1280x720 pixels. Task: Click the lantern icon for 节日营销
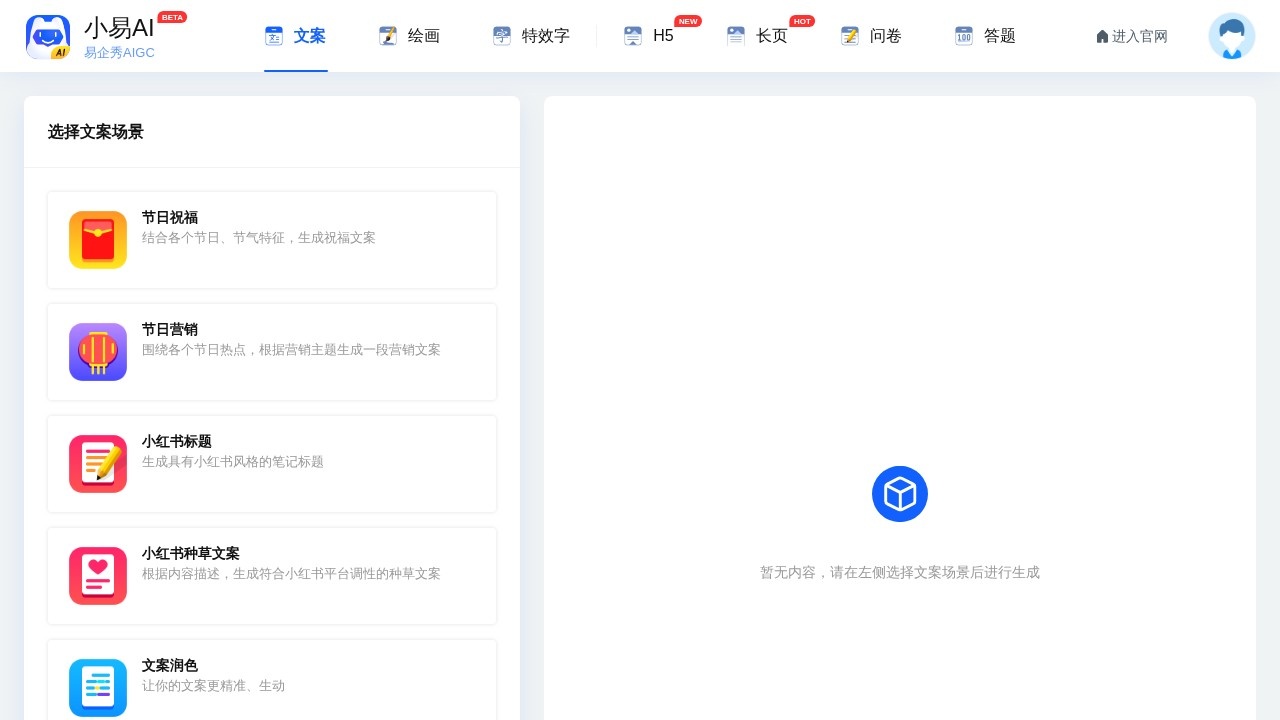pos(97,352)
